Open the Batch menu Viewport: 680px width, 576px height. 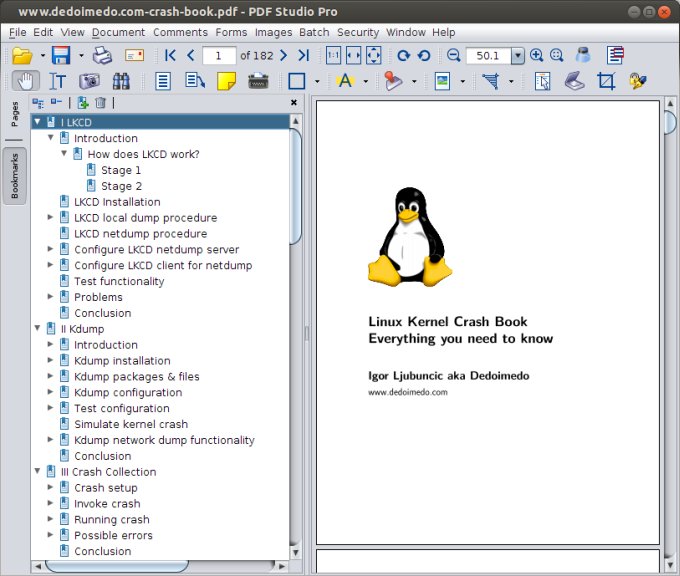pos(314,33)
